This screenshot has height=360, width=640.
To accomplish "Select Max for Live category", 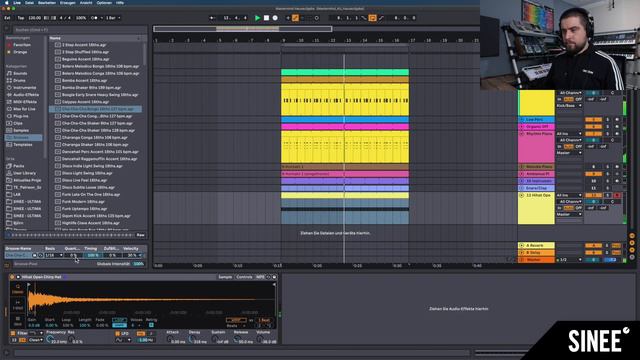I will point(24,109).
